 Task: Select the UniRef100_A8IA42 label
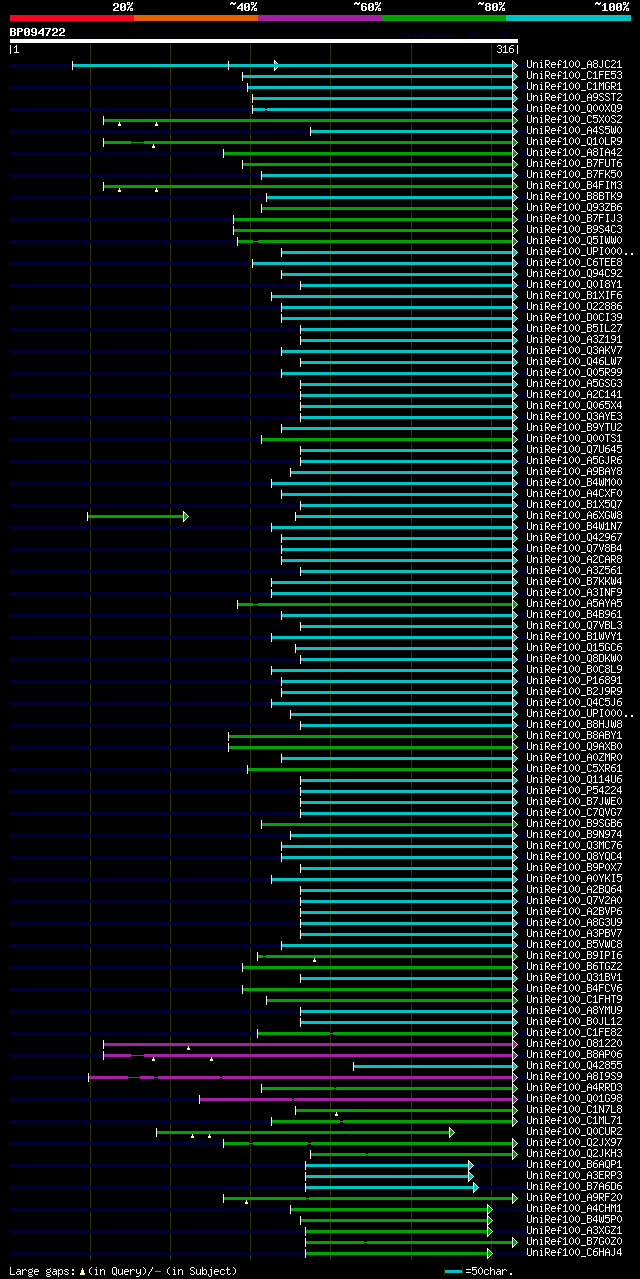(574, 153)
